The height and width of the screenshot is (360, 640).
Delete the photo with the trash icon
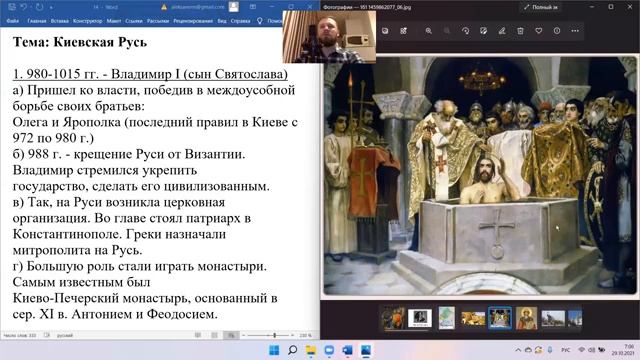pos(520,31)
